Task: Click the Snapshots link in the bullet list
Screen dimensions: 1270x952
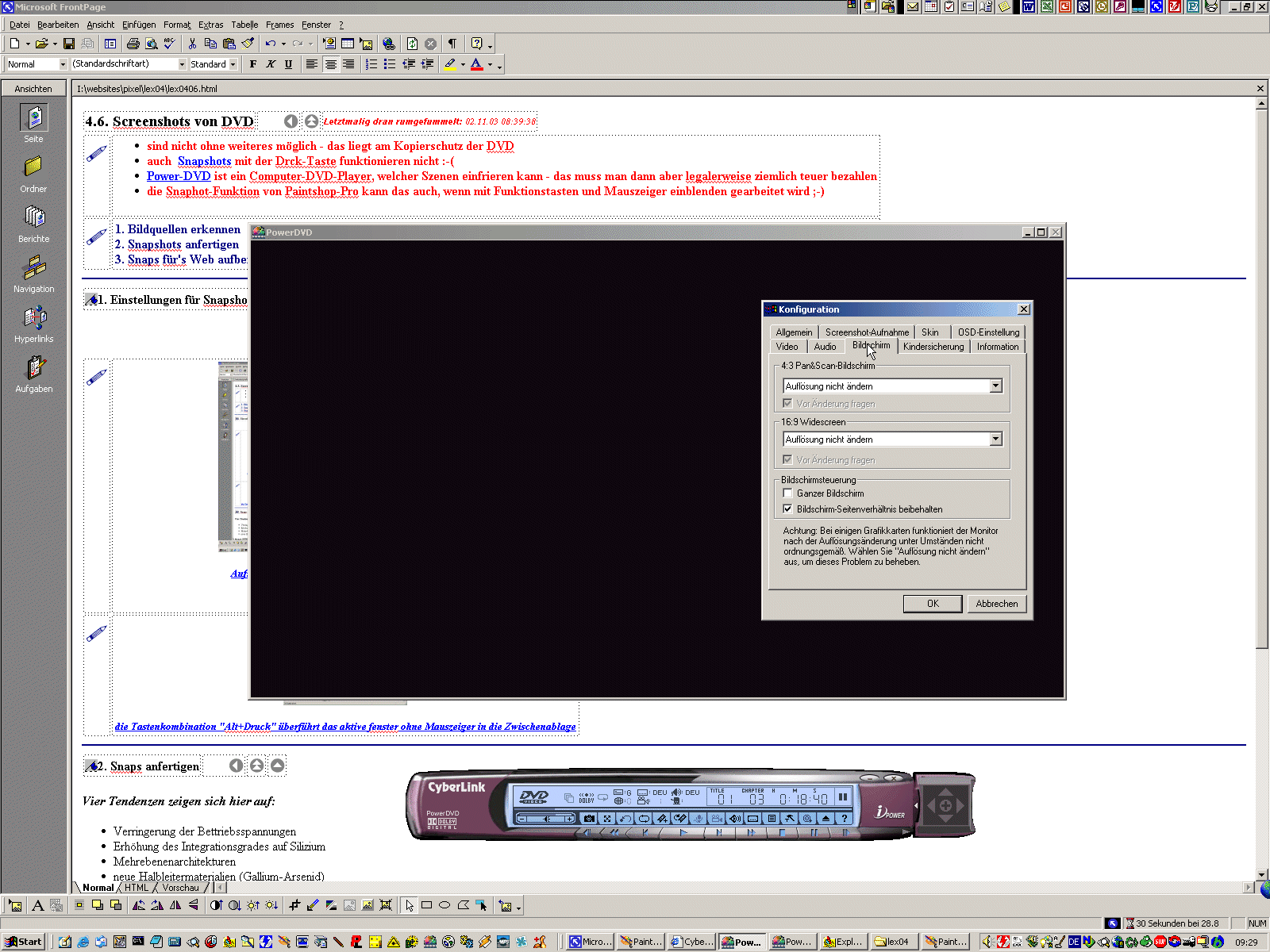Action: pos(205,161)
